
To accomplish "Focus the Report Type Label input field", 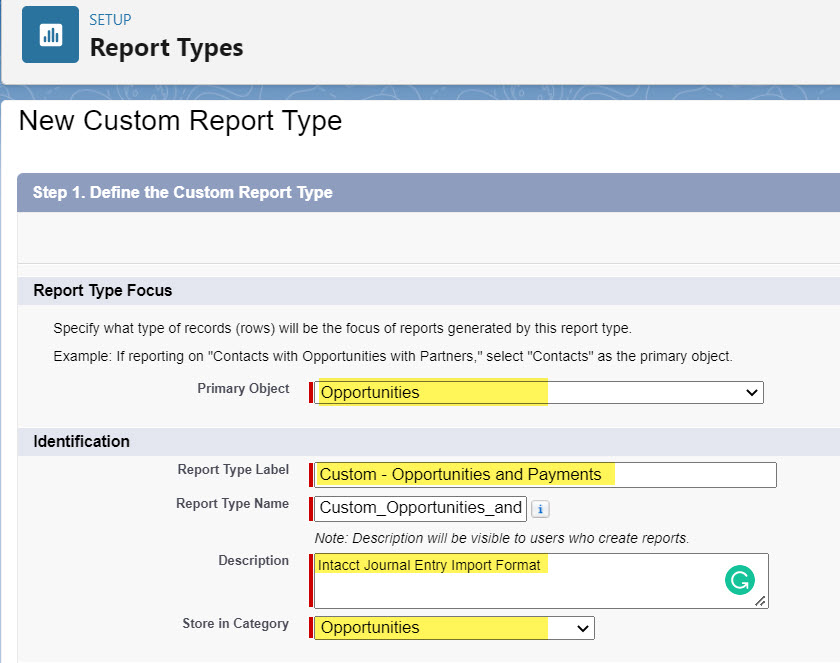I will (545, 474).
